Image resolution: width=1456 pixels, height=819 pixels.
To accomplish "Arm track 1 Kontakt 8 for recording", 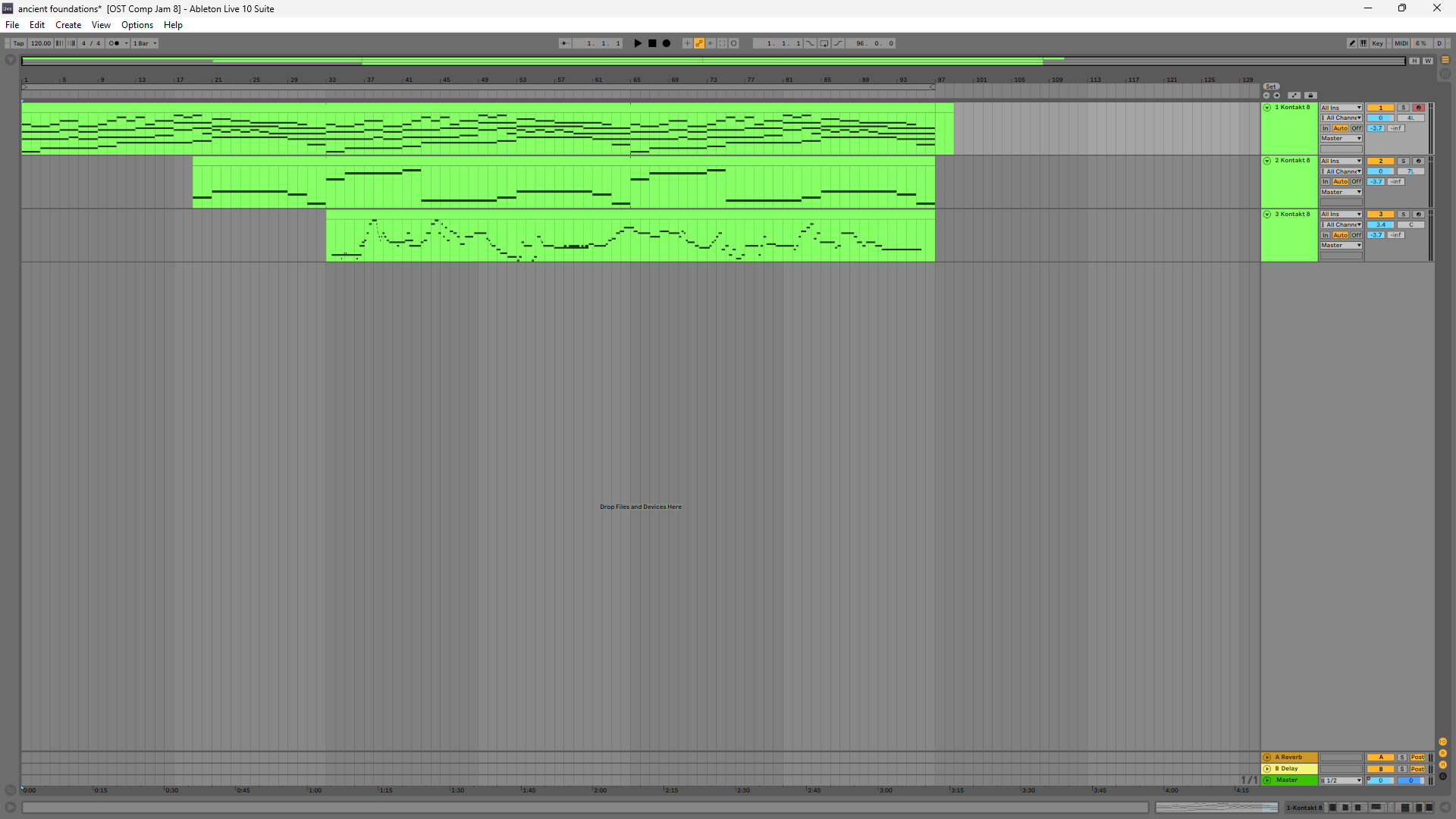I will tap(1418, 108).
